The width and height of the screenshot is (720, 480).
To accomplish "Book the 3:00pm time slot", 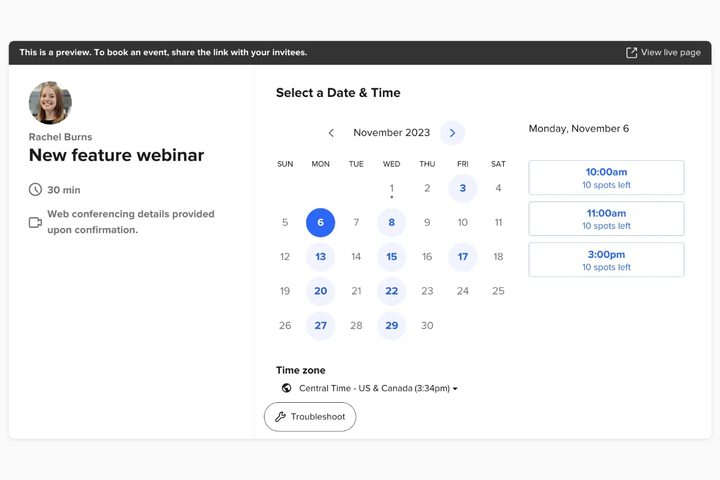I will (x=606, y=260).
